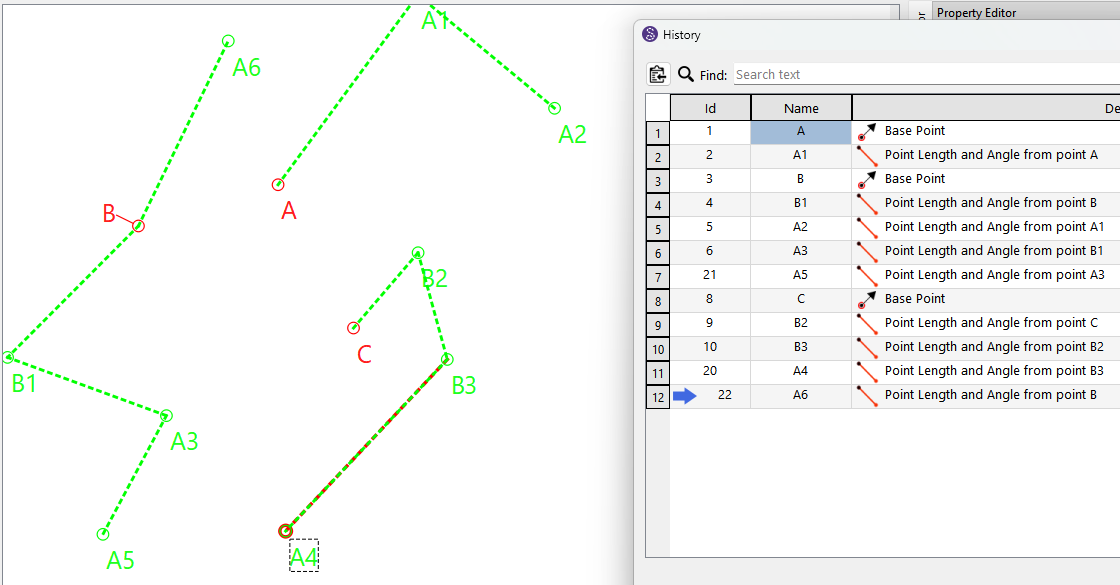Click the line tool icon in row A6
Screen dimensions: 1120x585
(x=867, y=395)
